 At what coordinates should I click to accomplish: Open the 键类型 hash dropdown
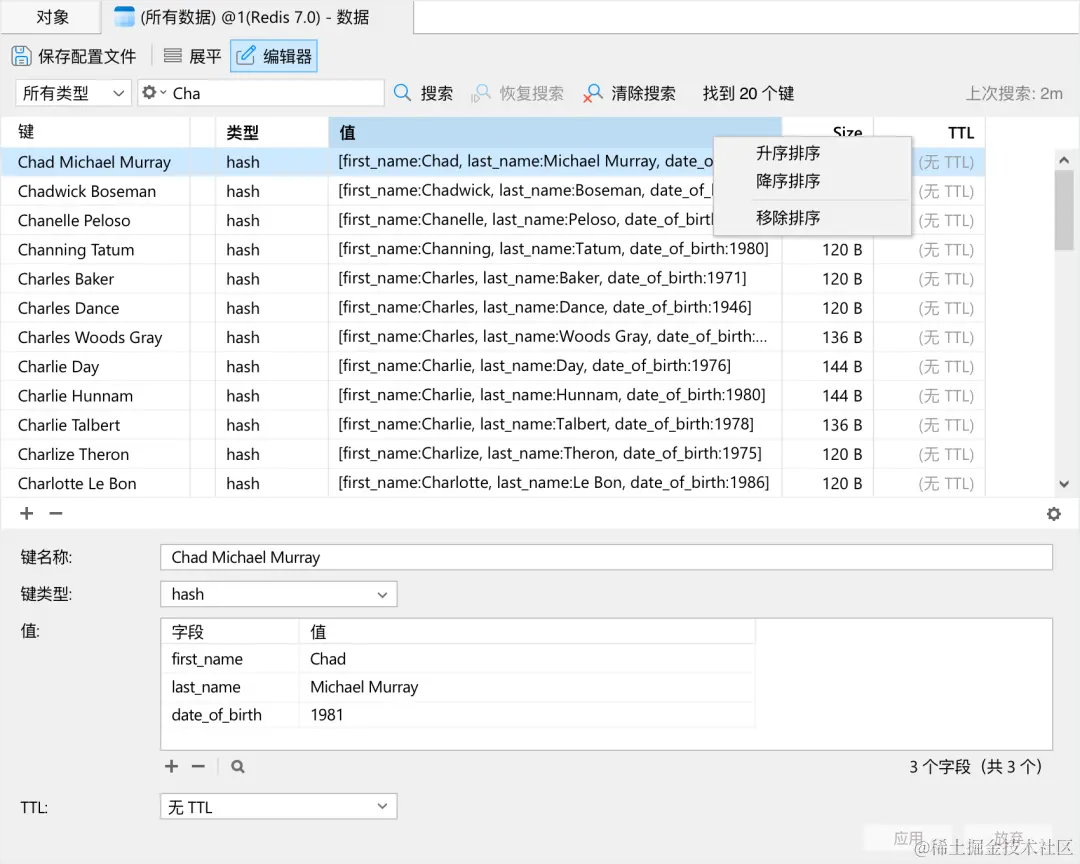tap(279, 594)
